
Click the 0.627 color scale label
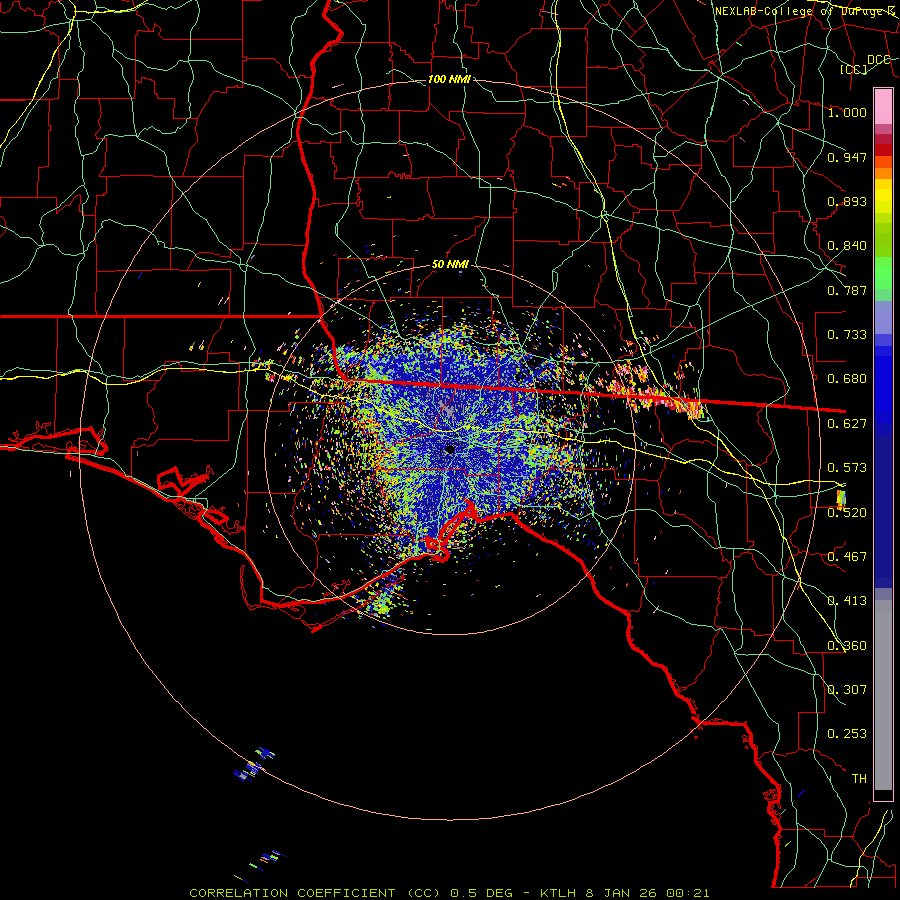[847, 424]
